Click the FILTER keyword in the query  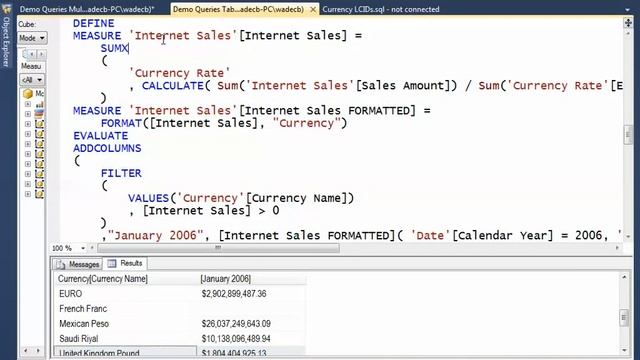pyautogui.click(x=121, y=173)
